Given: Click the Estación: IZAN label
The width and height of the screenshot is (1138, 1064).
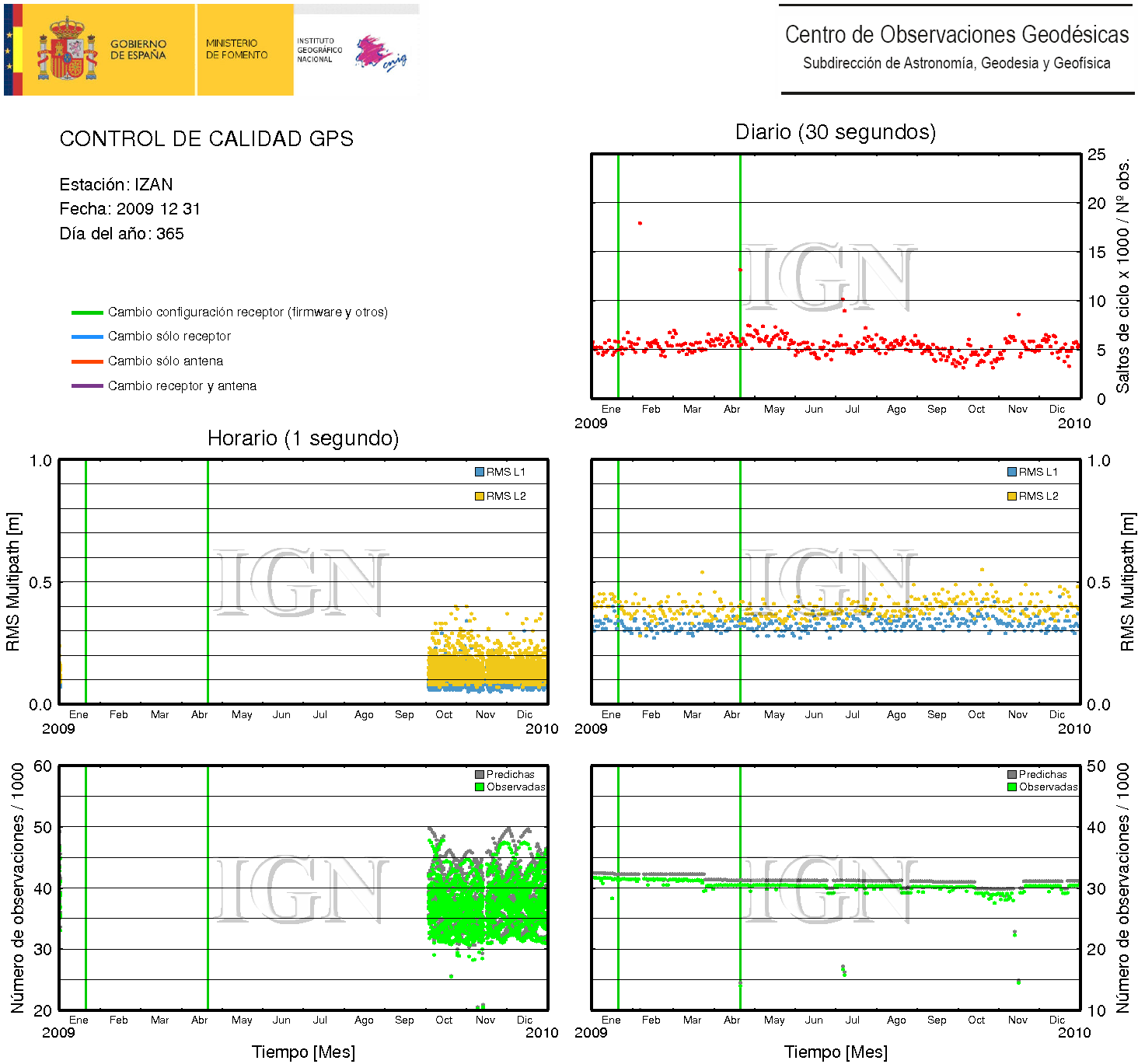Looking at the screenshot, I should [116, 185].
